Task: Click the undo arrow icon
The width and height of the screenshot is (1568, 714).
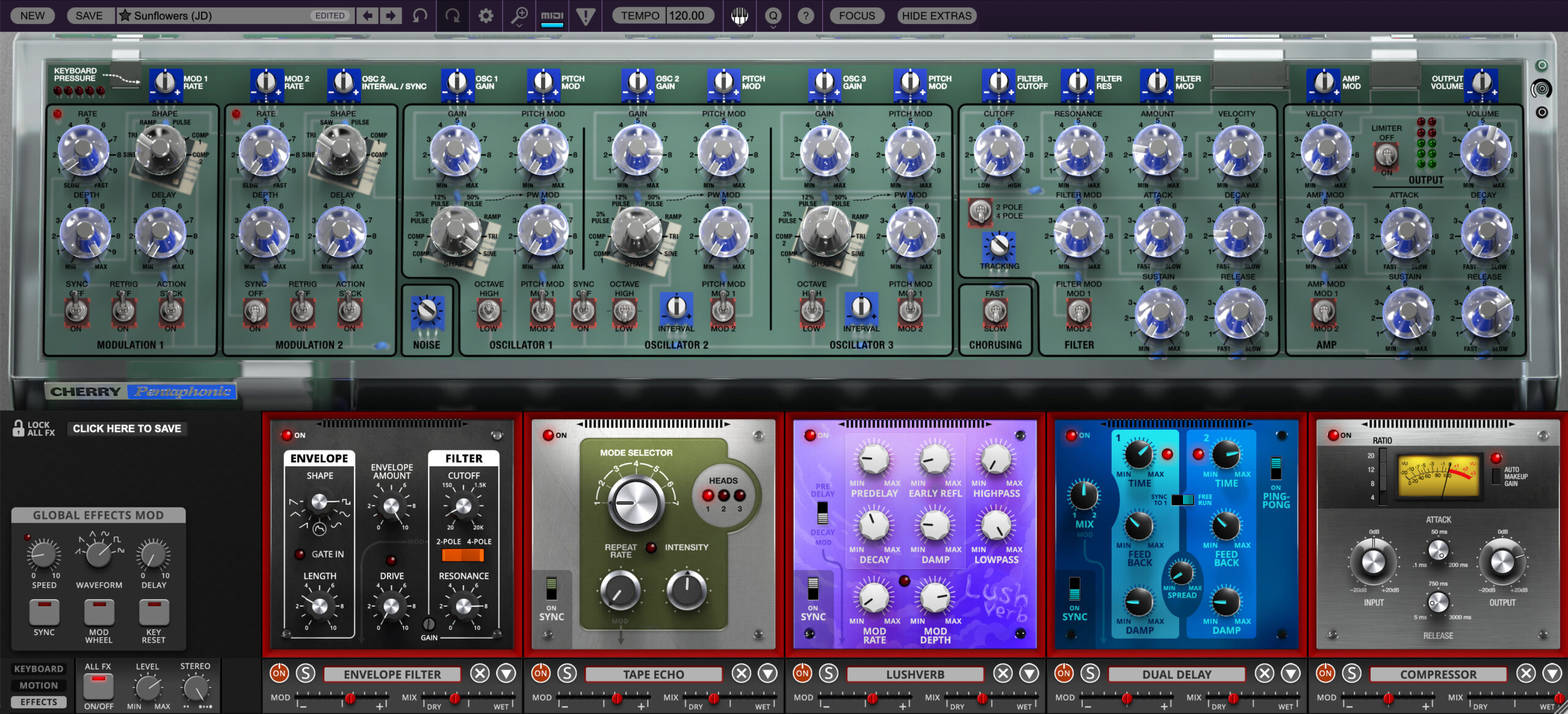Action: point(420,15)
